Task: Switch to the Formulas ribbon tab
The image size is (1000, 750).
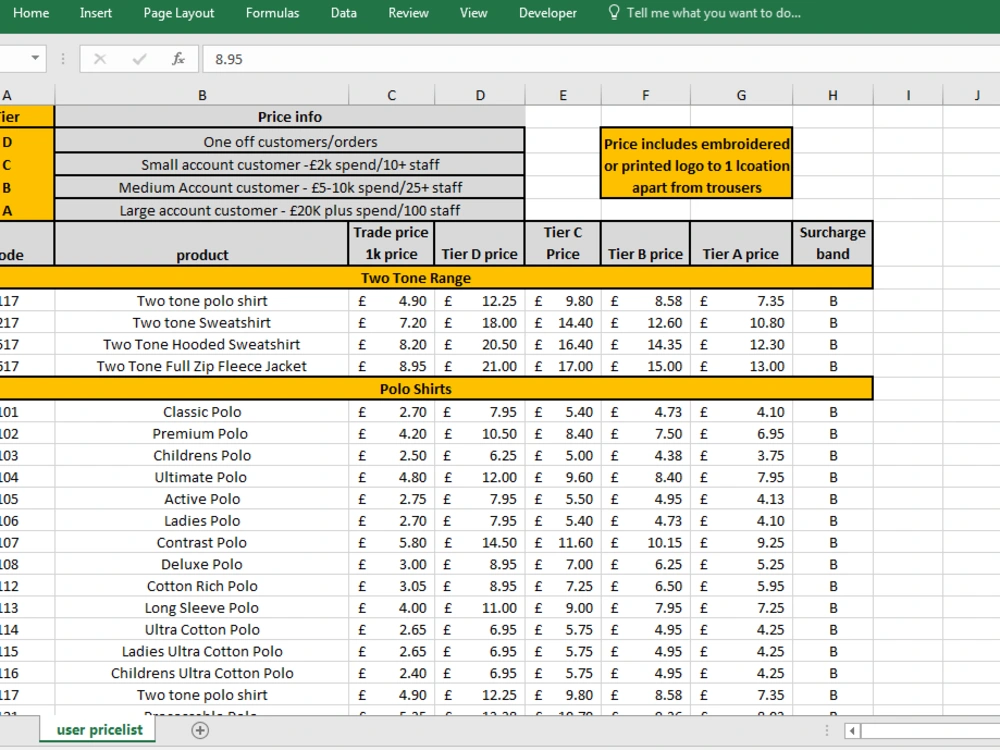Action: (270, 13)
